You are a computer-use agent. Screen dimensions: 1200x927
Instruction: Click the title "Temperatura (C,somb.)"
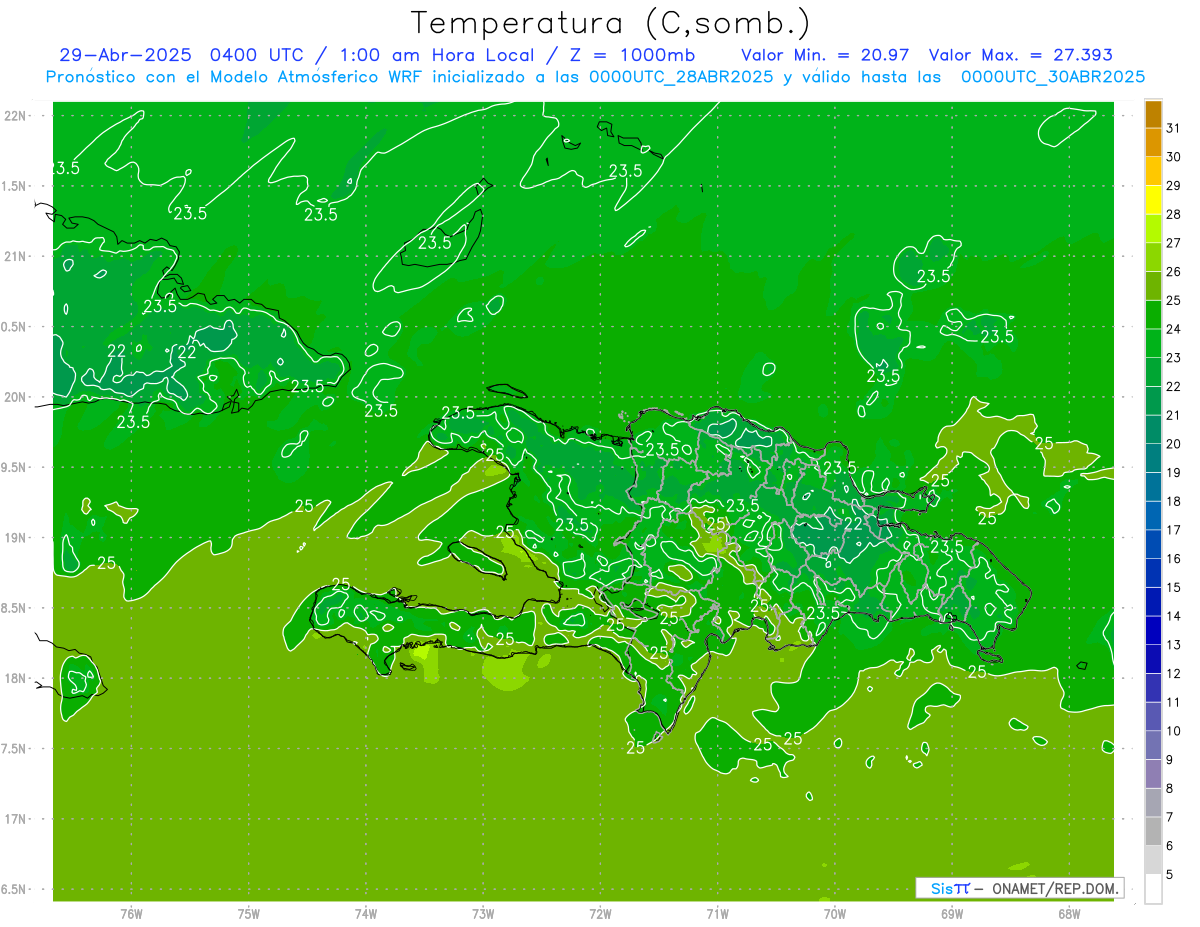[x=611, y=23]
